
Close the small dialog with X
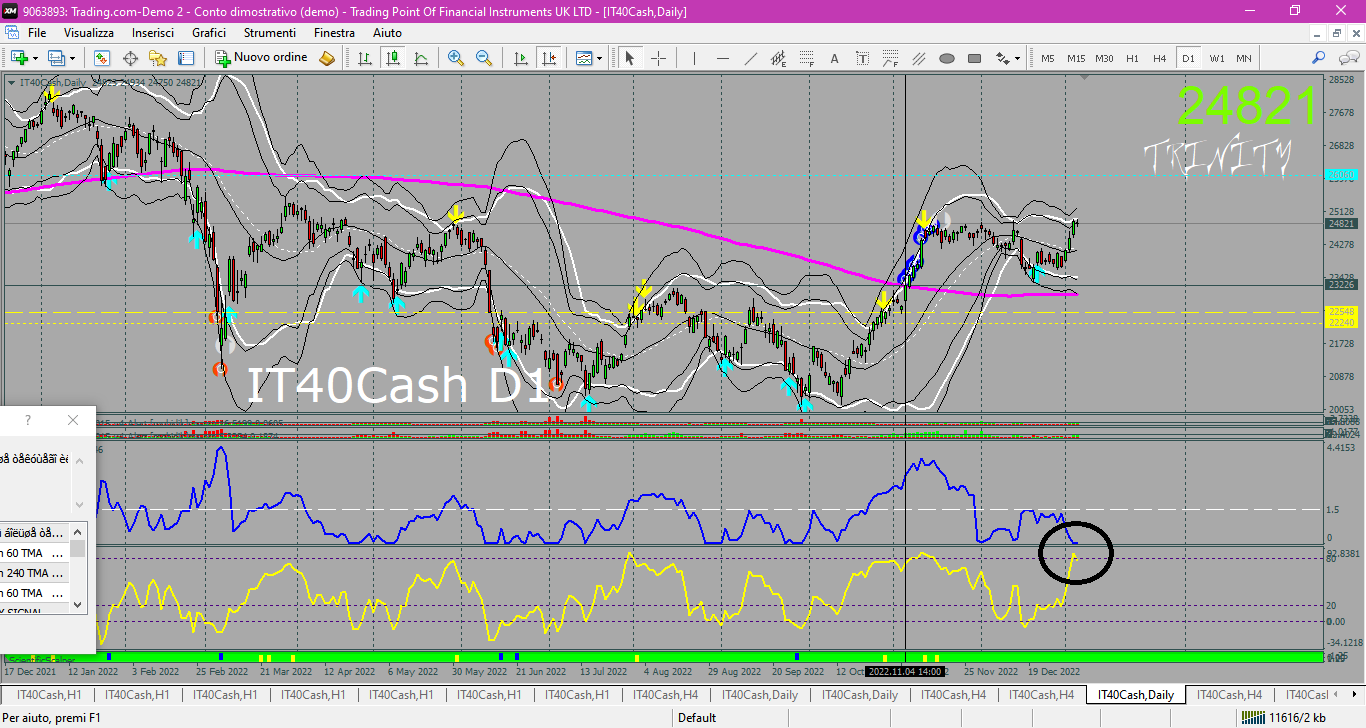pos(73,420)
